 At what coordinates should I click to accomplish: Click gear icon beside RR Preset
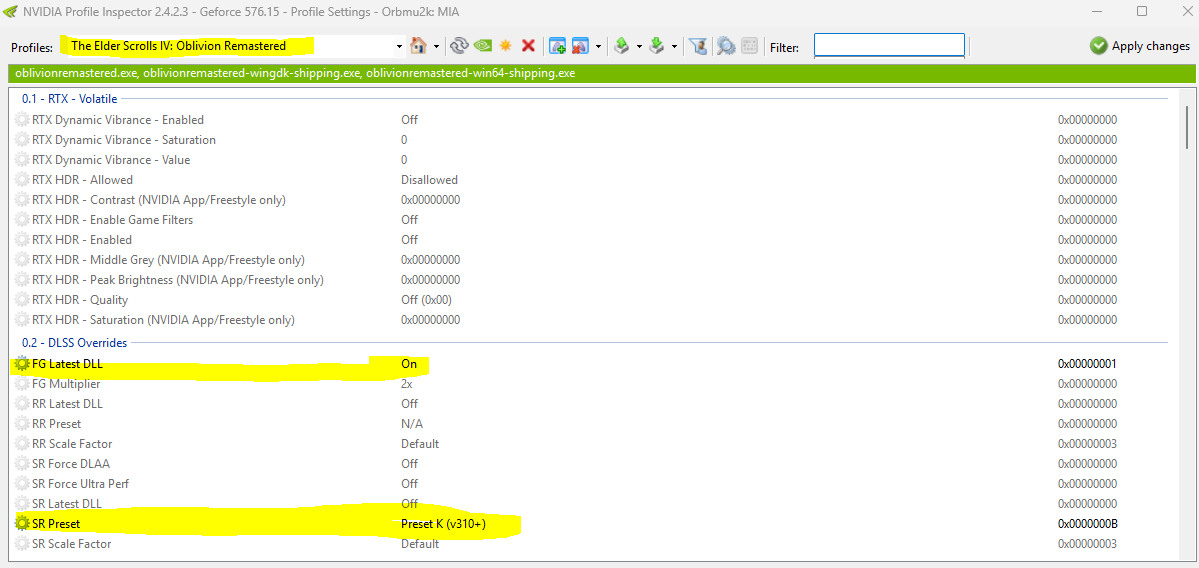point(22,424)
